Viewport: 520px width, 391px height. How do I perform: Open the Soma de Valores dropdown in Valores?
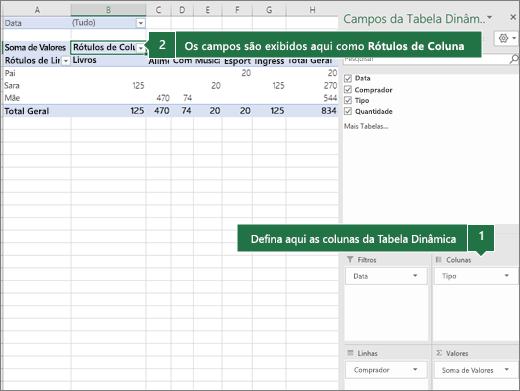click(x=507, y=369)
